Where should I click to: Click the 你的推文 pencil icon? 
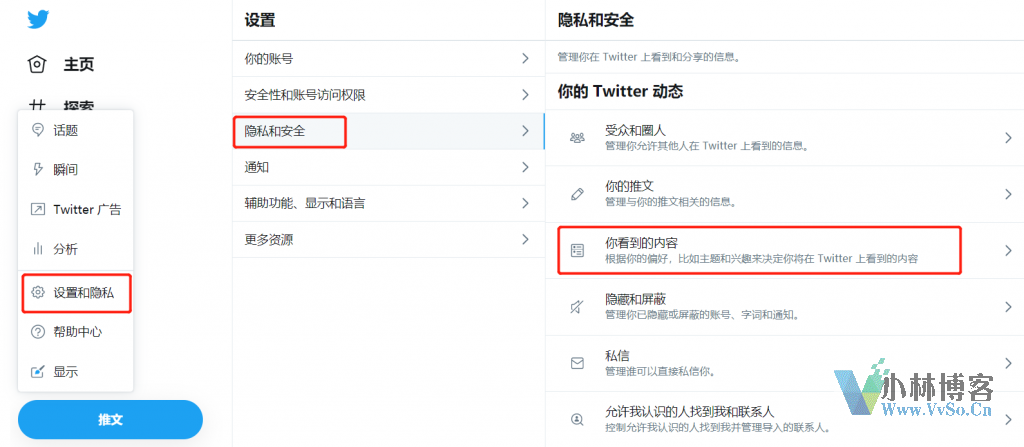577,194
